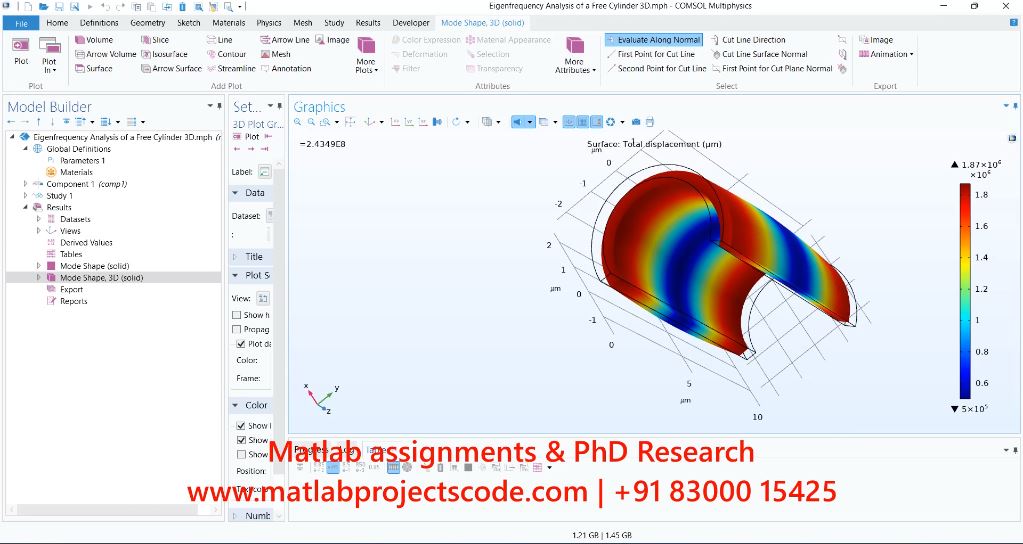
Task: Click Zoom Extents icon in Graphics toolbar
Action: click(x=350, y=122)
